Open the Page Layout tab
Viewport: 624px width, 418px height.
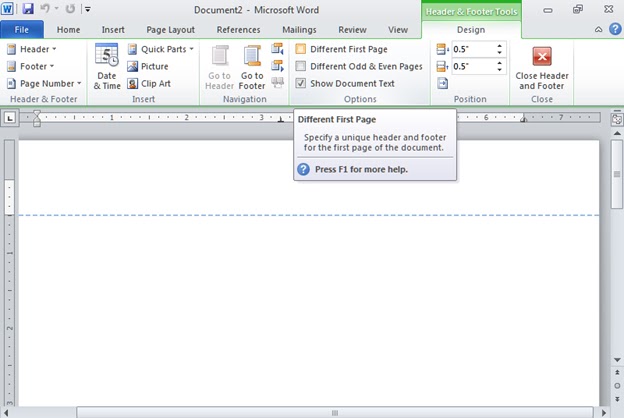(170, 30)
